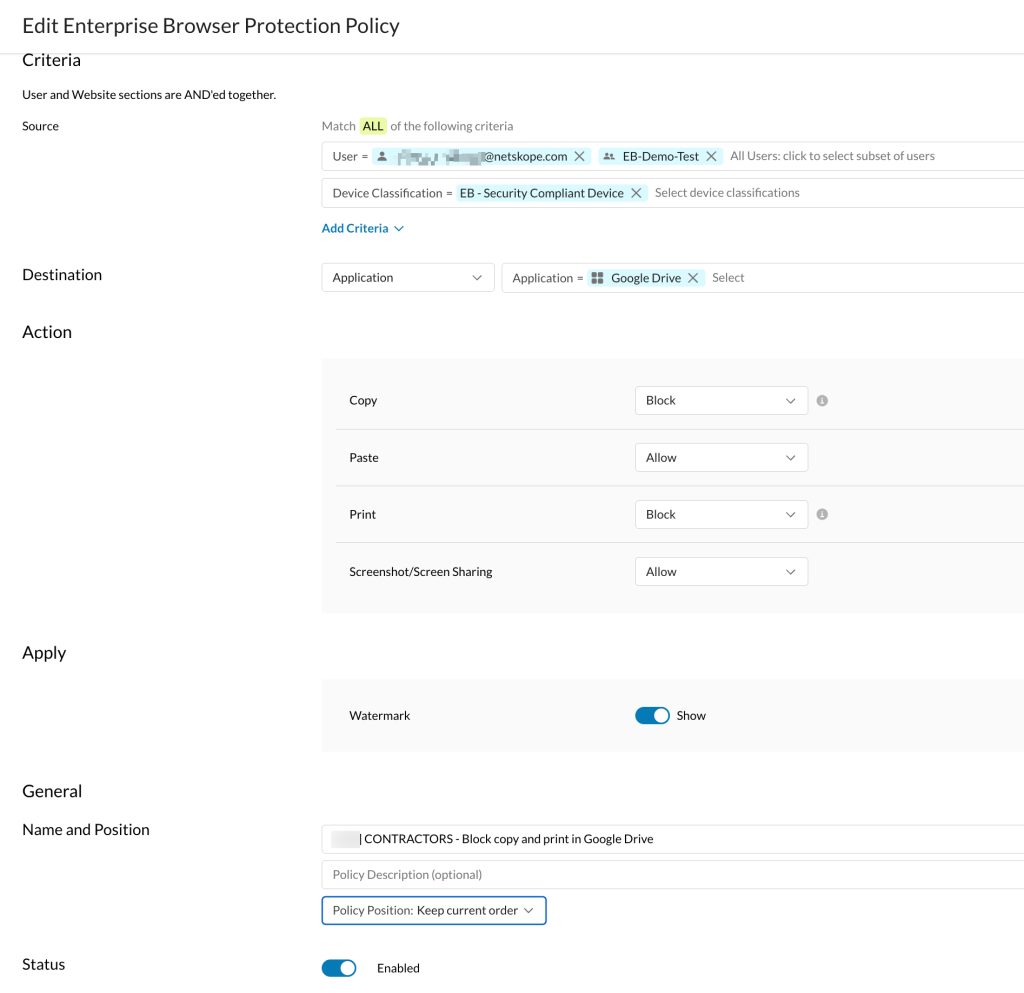1024x993 pixels.
Task: Click EB - Security Compliant Device label
Action: coord(541,193)
